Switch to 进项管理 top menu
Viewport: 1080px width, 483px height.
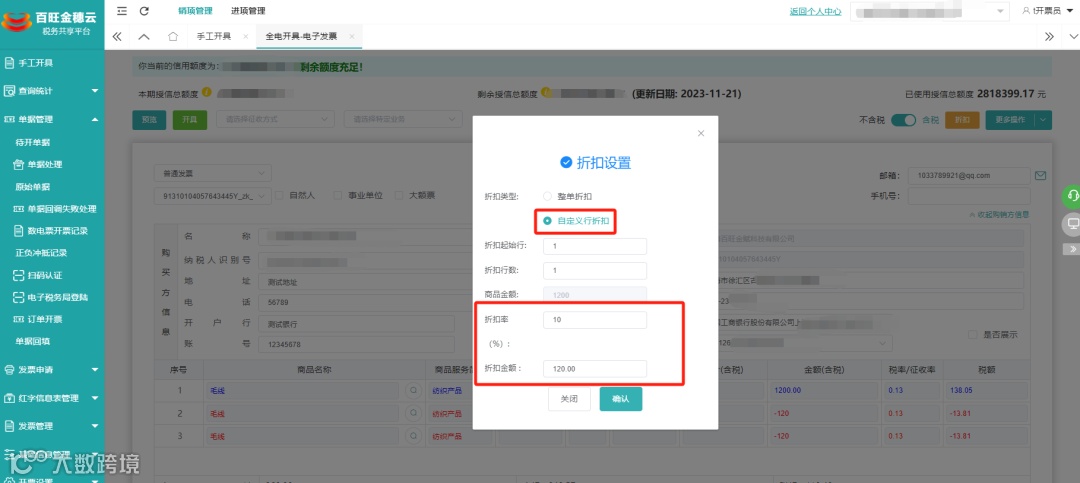point(248,11)
